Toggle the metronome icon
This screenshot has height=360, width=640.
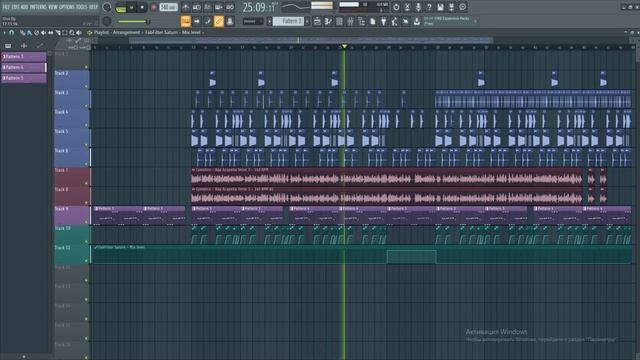coord(186,7)
